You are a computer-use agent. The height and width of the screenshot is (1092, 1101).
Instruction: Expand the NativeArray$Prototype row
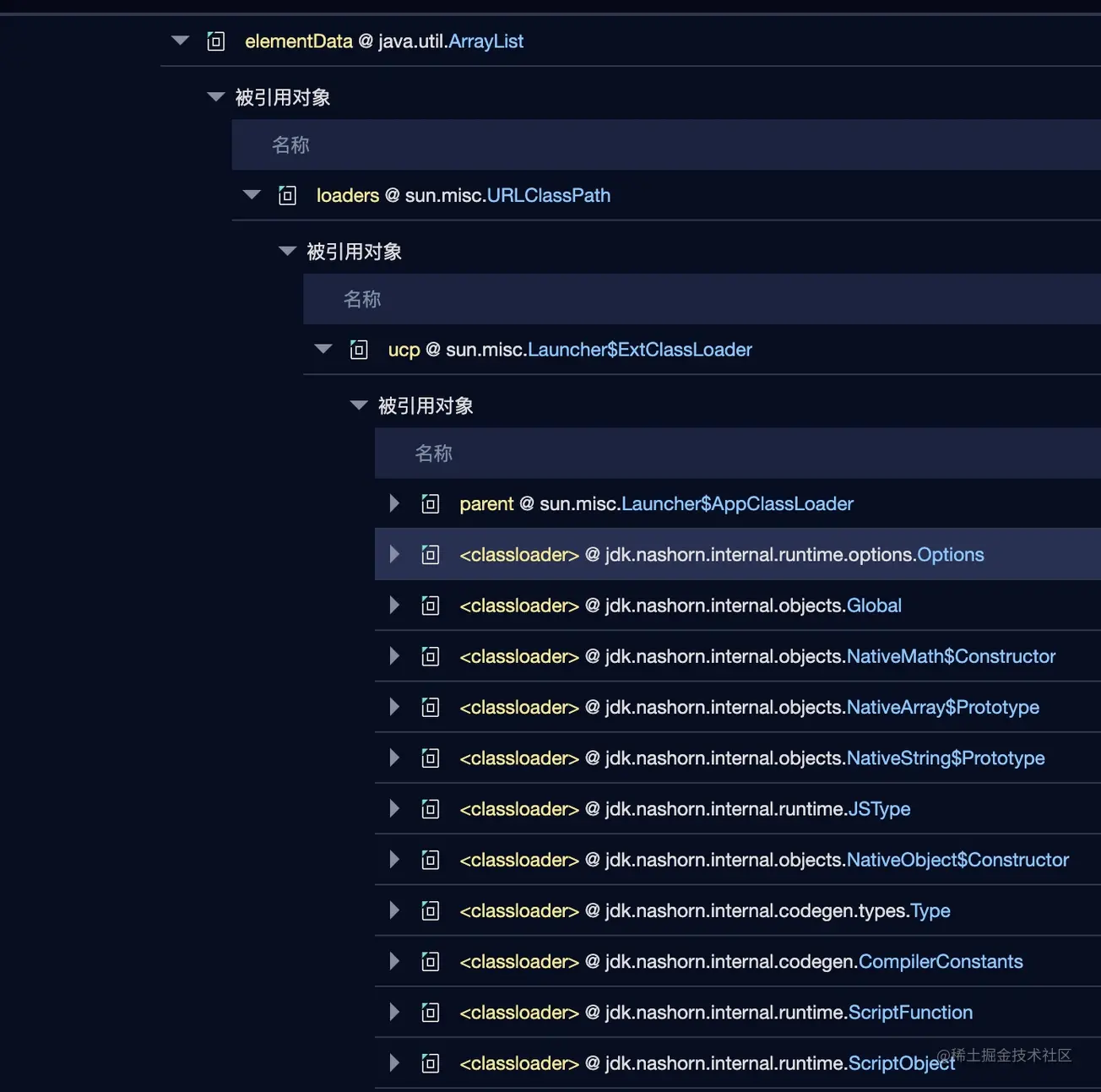pos(394,708)
